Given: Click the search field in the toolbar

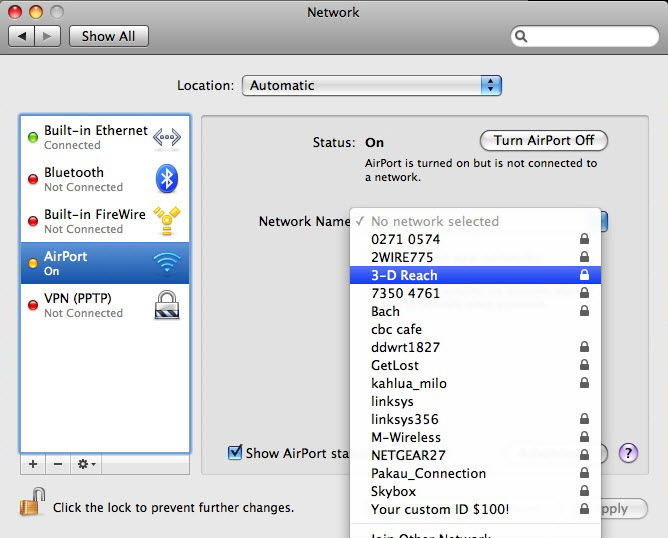Looking at the screenshot, I should point(583,36).
